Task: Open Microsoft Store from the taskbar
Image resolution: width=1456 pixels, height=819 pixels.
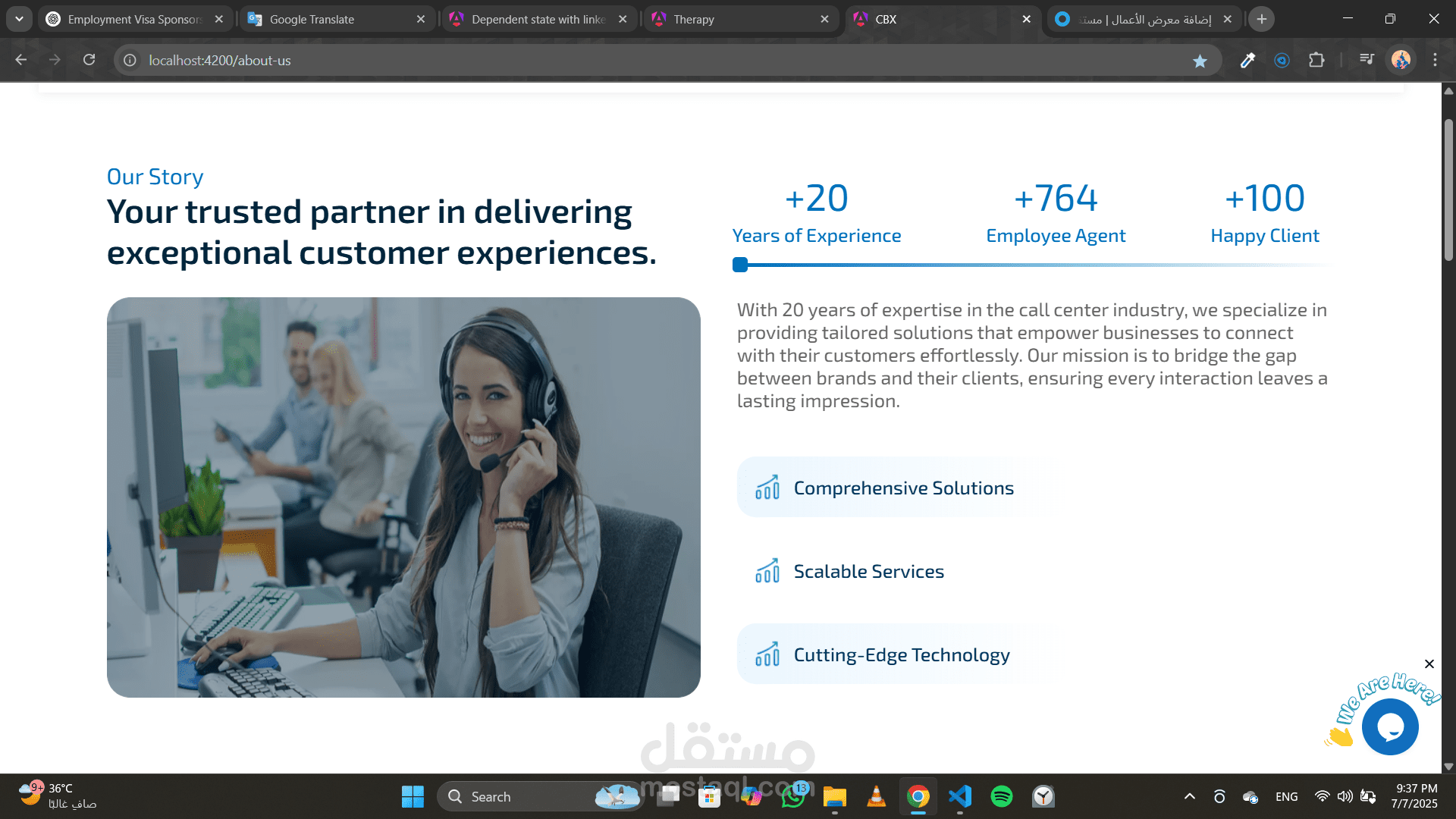Action: pos(710,796)
